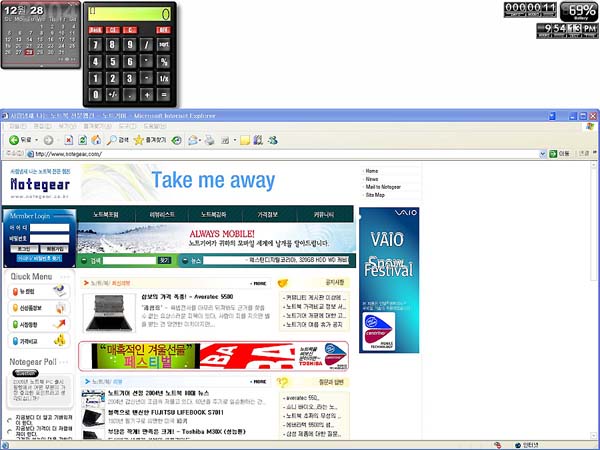Click the percent key on the calculator
The width and height of the screenshot is (600, 450).
(163, 62)
